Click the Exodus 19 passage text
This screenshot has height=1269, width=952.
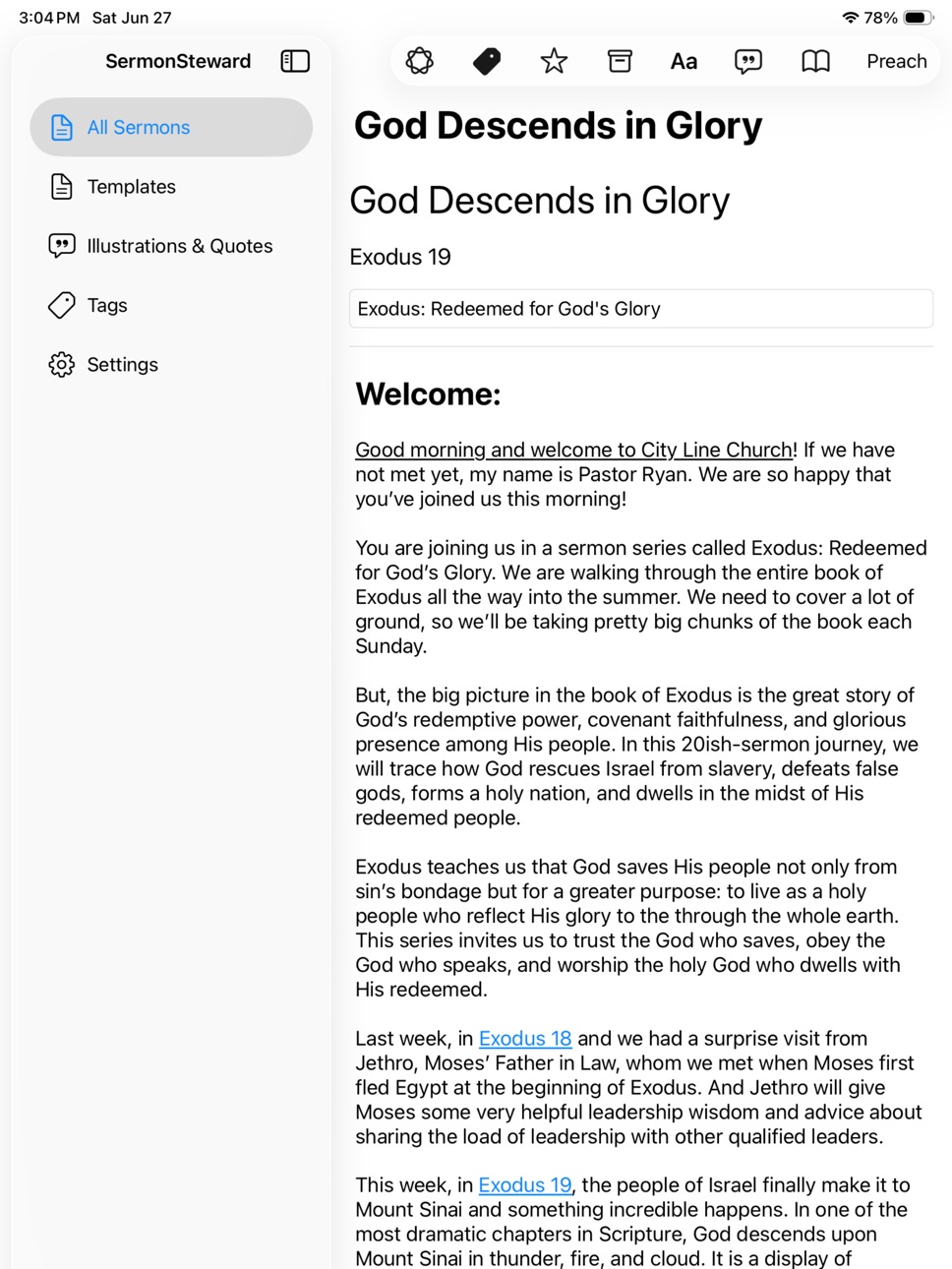point(400,257)
